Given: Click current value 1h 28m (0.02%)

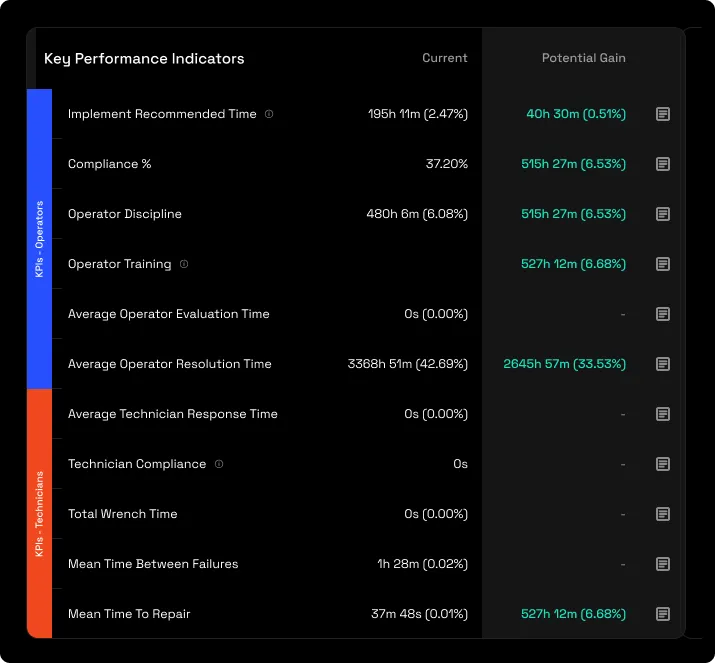Looking at the screenshot, I should click(x=422, y=564).
